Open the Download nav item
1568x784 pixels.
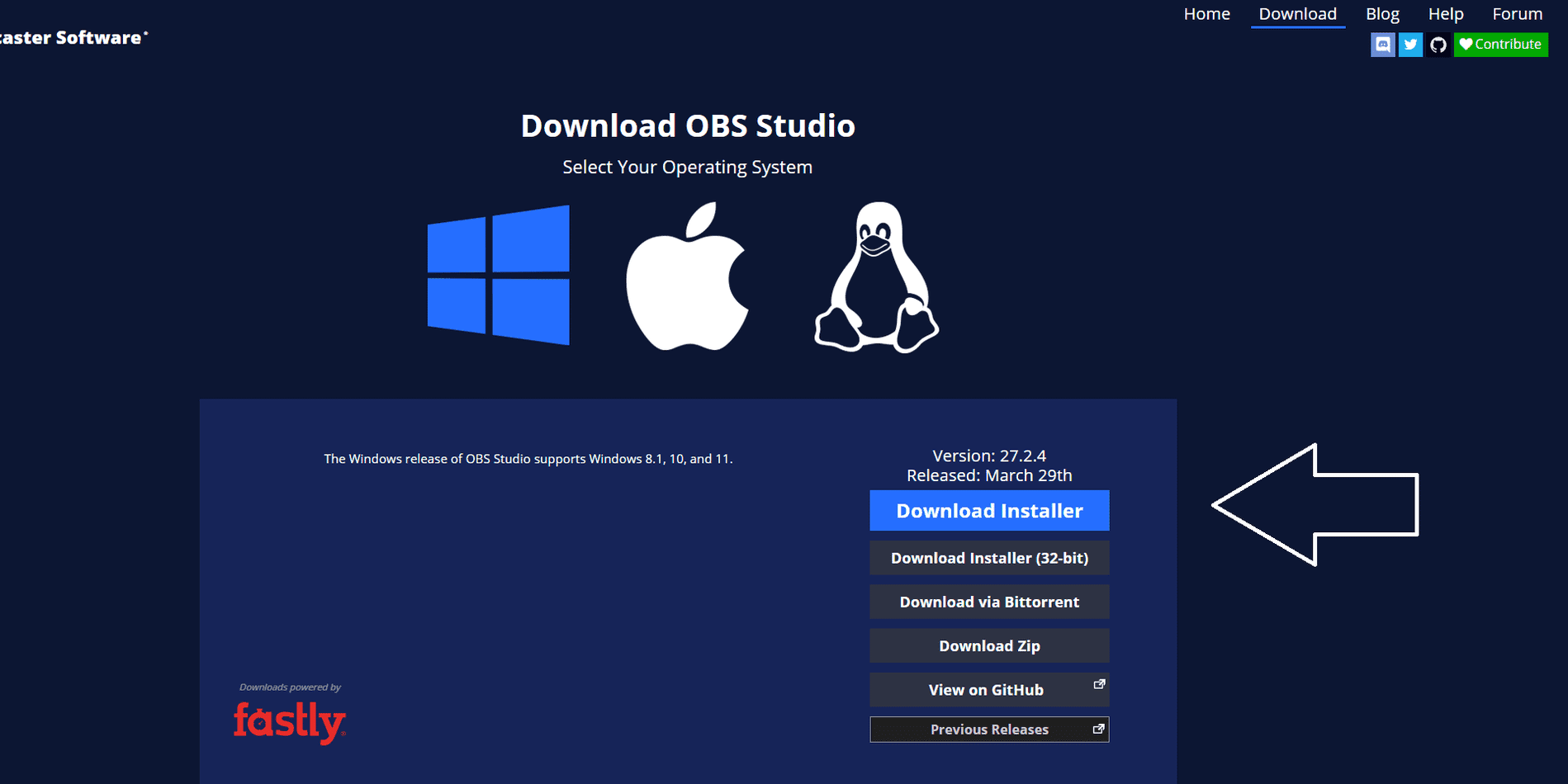pos(1297,14)
